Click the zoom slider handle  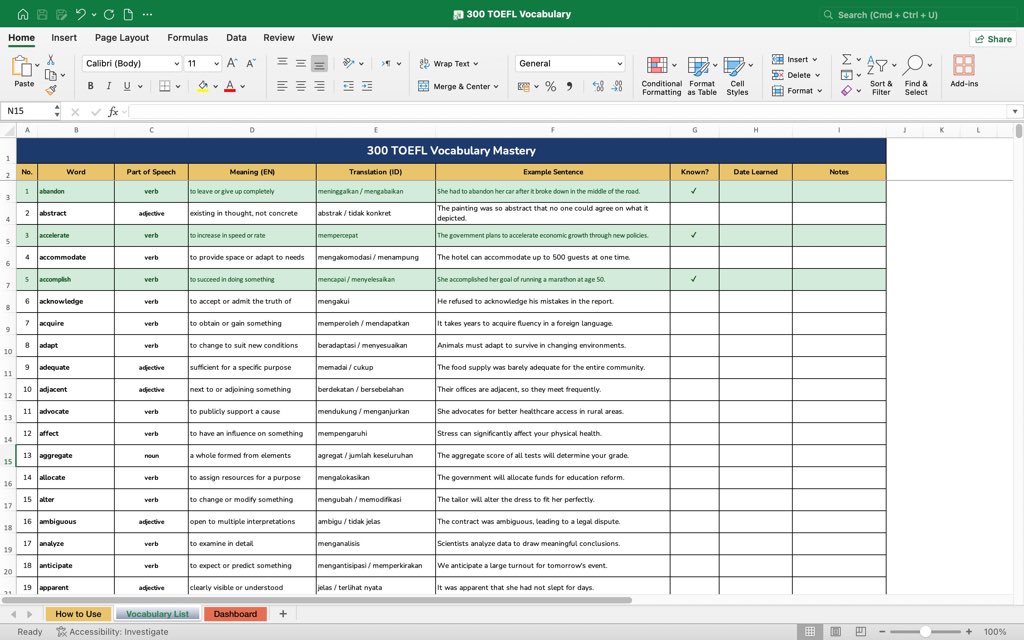[925, 632]
